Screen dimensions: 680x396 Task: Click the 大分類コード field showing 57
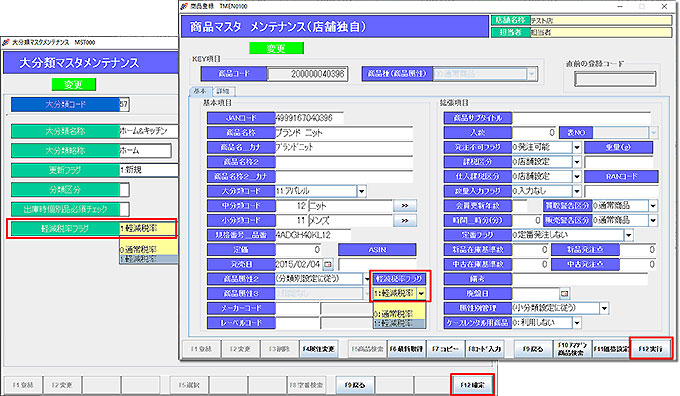coord(124,104)
